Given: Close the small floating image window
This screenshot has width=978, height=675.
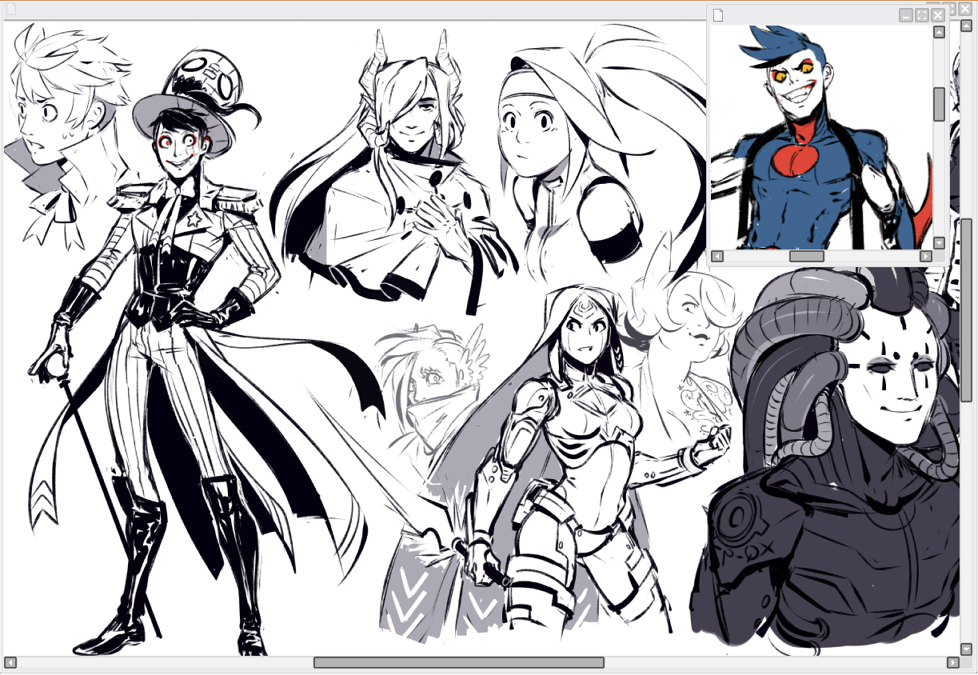Looking at the screenshot, I should 938,16.
